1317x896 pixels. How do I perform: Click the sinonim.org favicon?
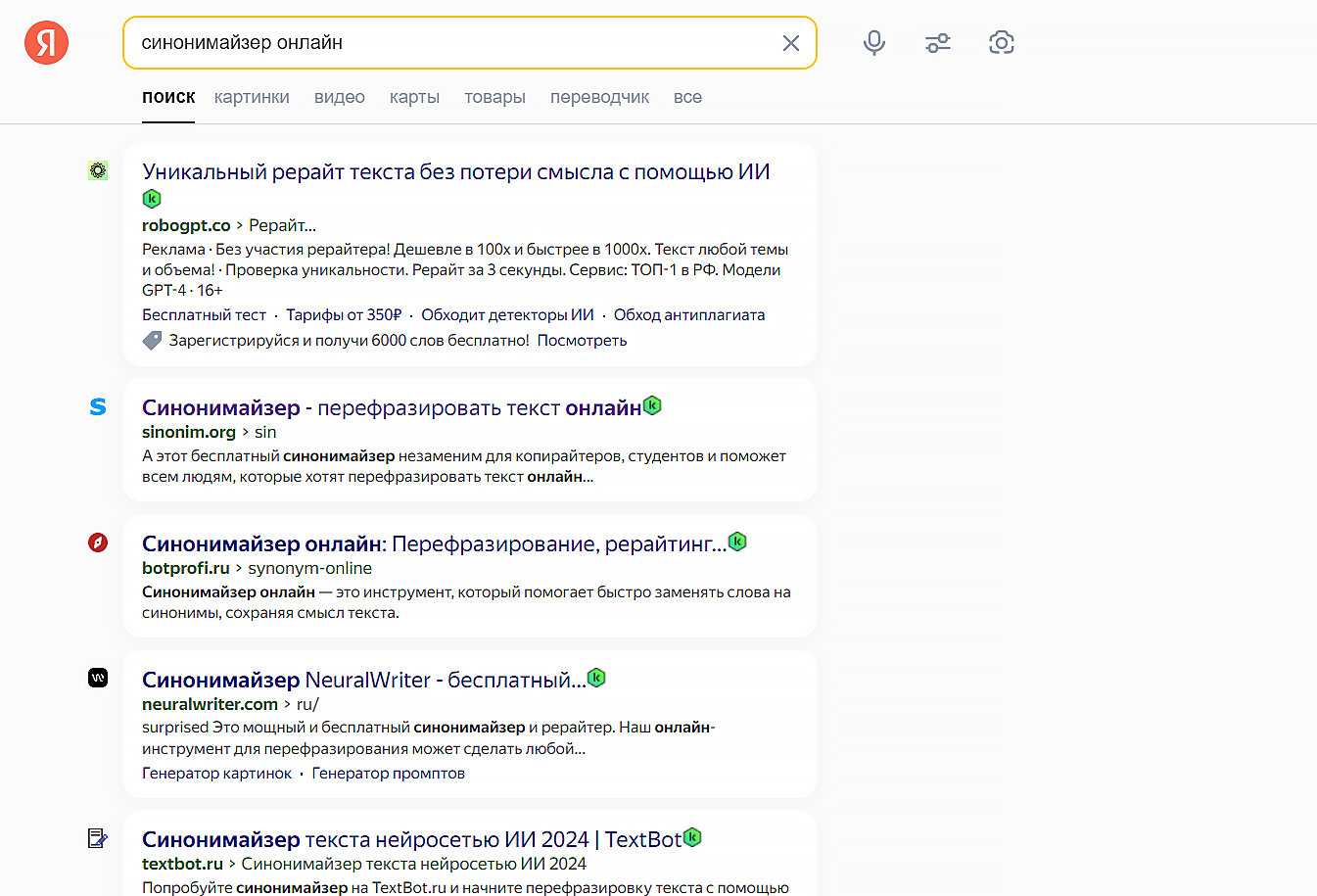(x=98, y=406)
